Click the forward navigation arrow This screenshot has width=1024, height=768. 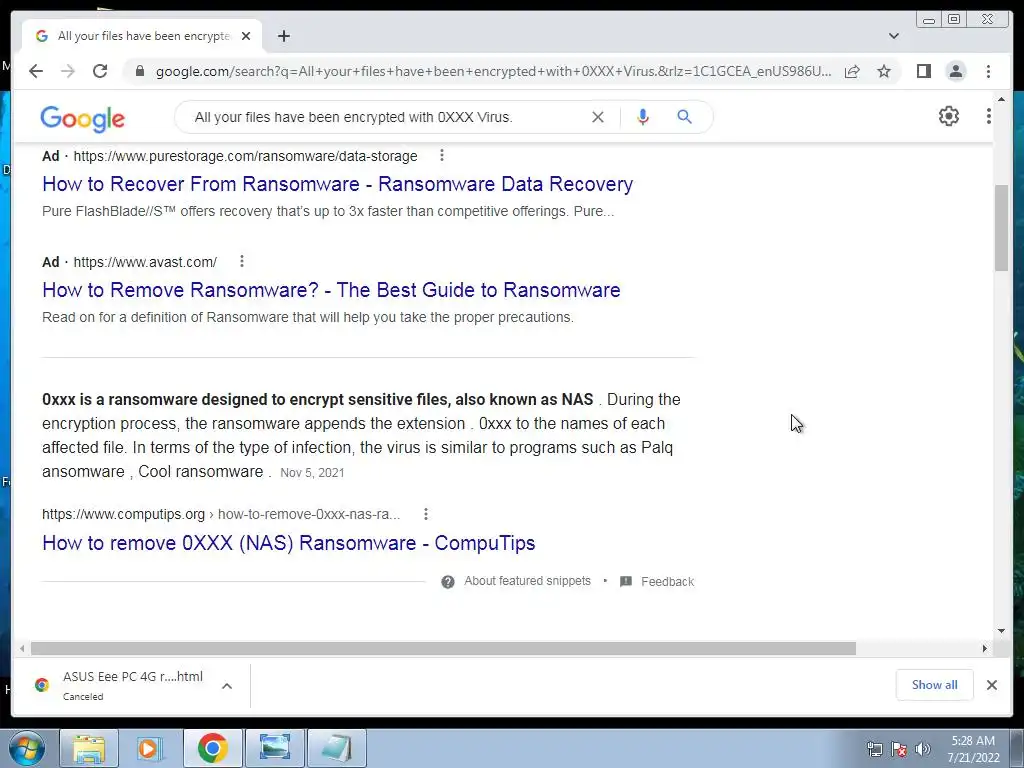[x=68, y=71]
